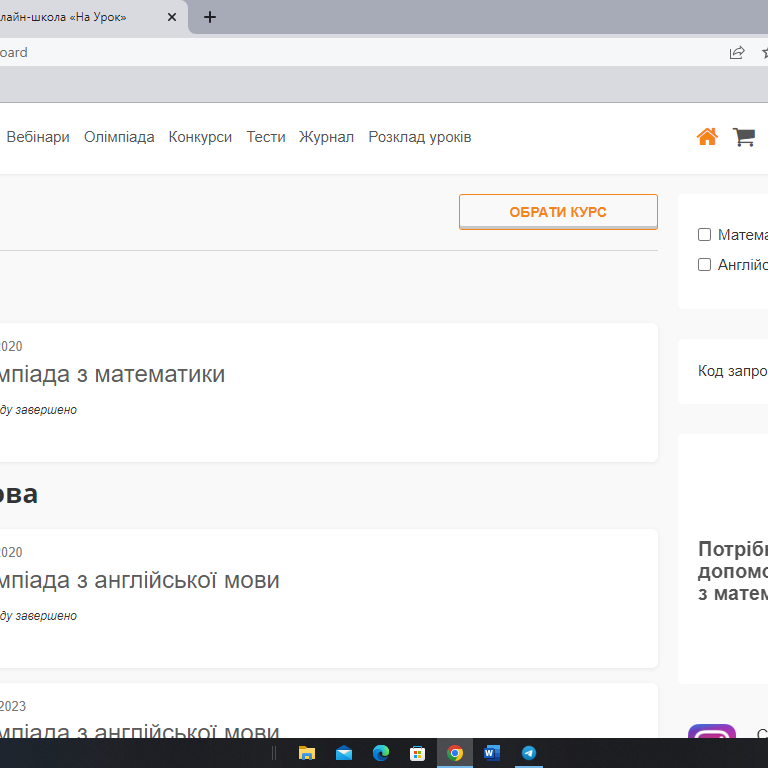Open Олімпіада з англійської мови 2020 entry

pos(140,580)
